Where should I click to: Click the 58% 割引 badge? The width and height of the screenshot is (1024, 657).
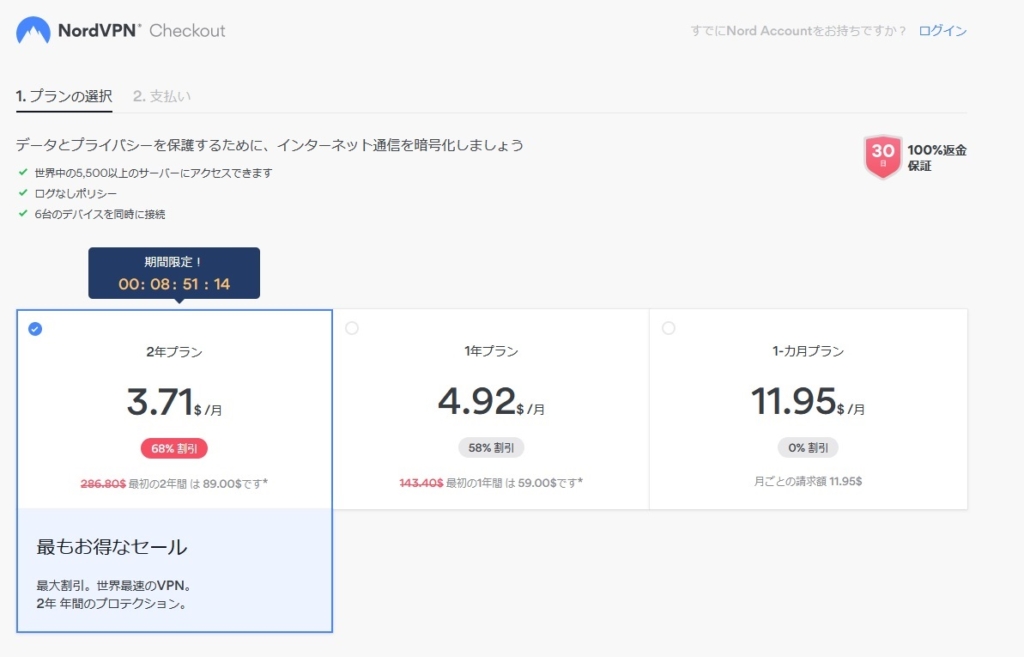pyautogui.click(x=491, y=448)
